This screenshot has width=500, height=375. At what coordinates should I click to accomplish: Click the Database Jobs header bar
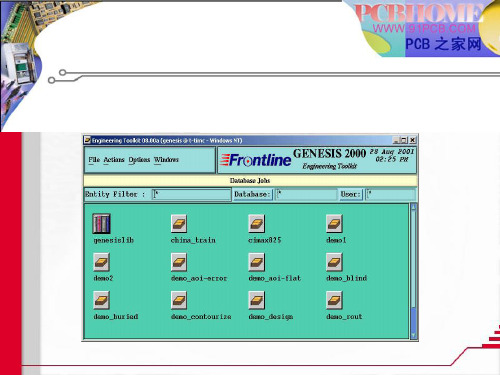click(x=250, y=181)
